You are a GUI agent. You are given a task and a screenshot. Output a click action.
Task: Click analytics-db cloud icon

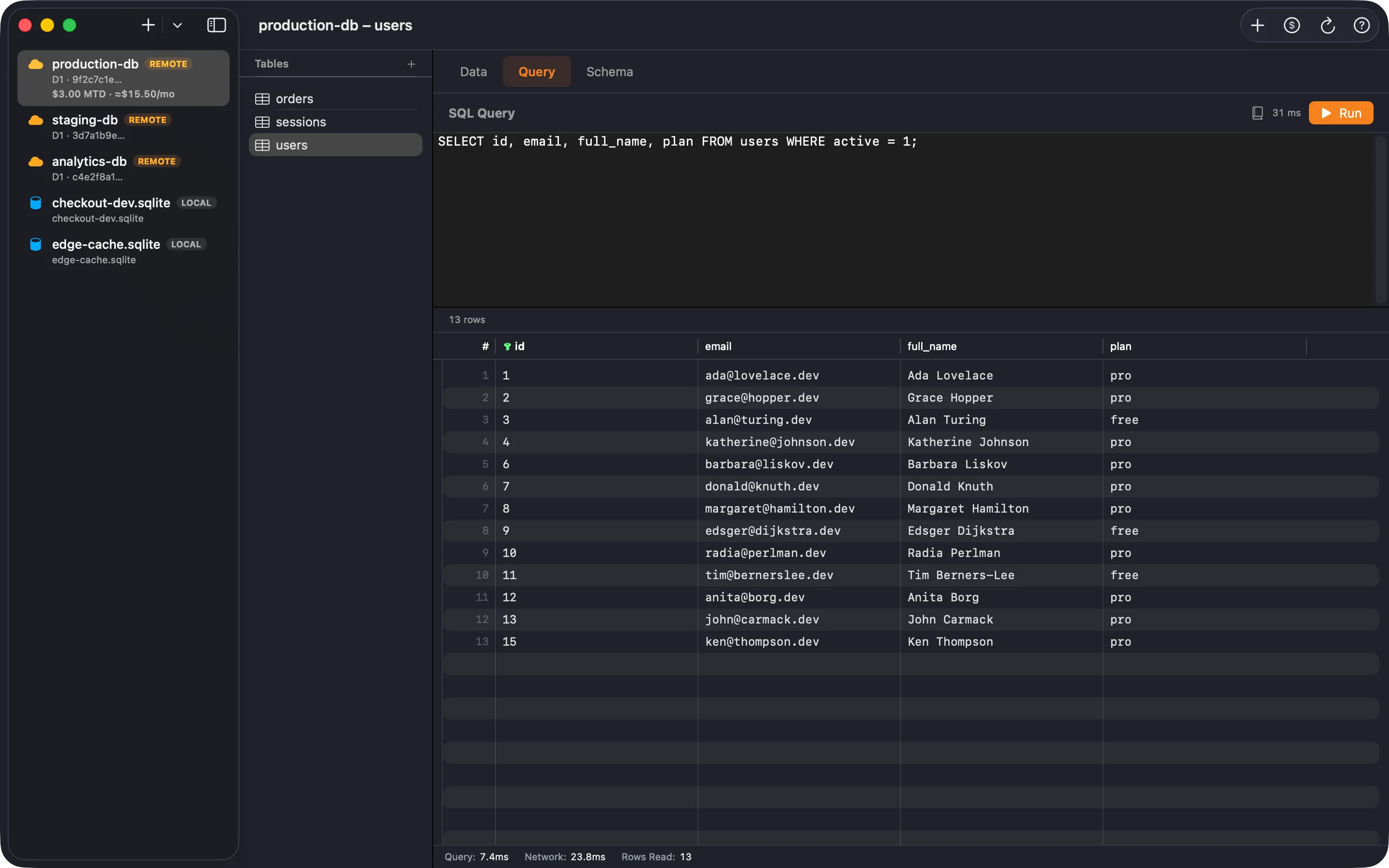point(36,162)
